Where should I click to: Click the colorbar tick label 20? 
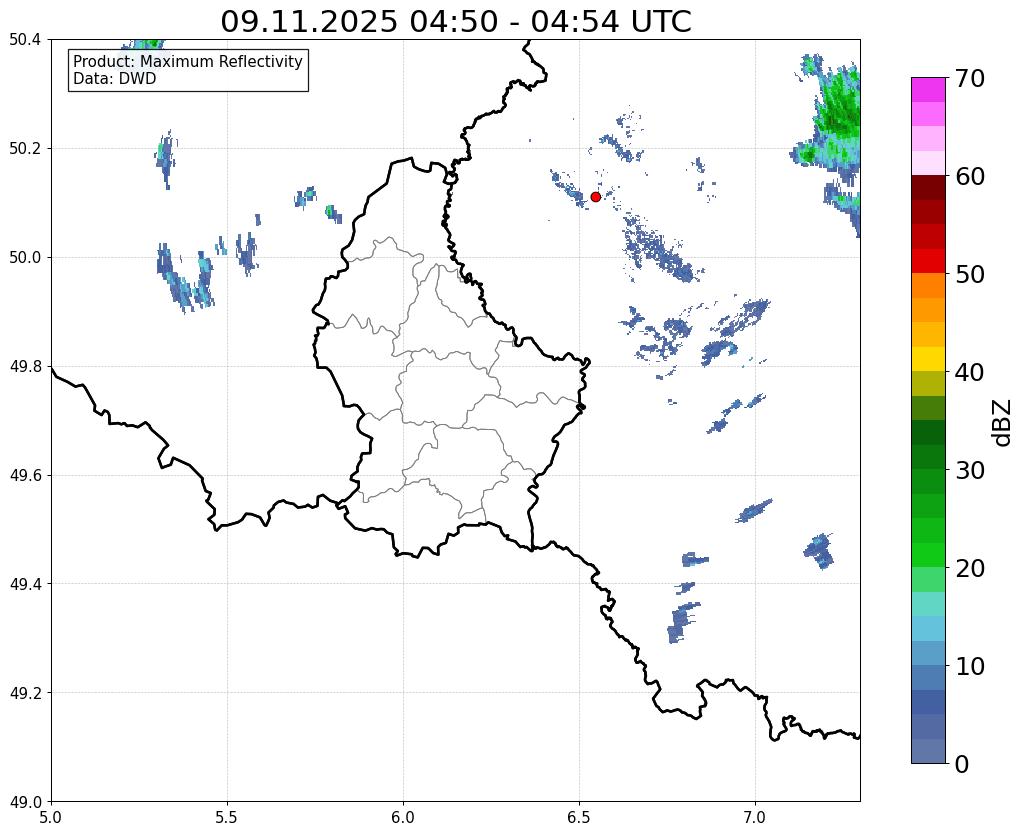(x=970, y=568)
